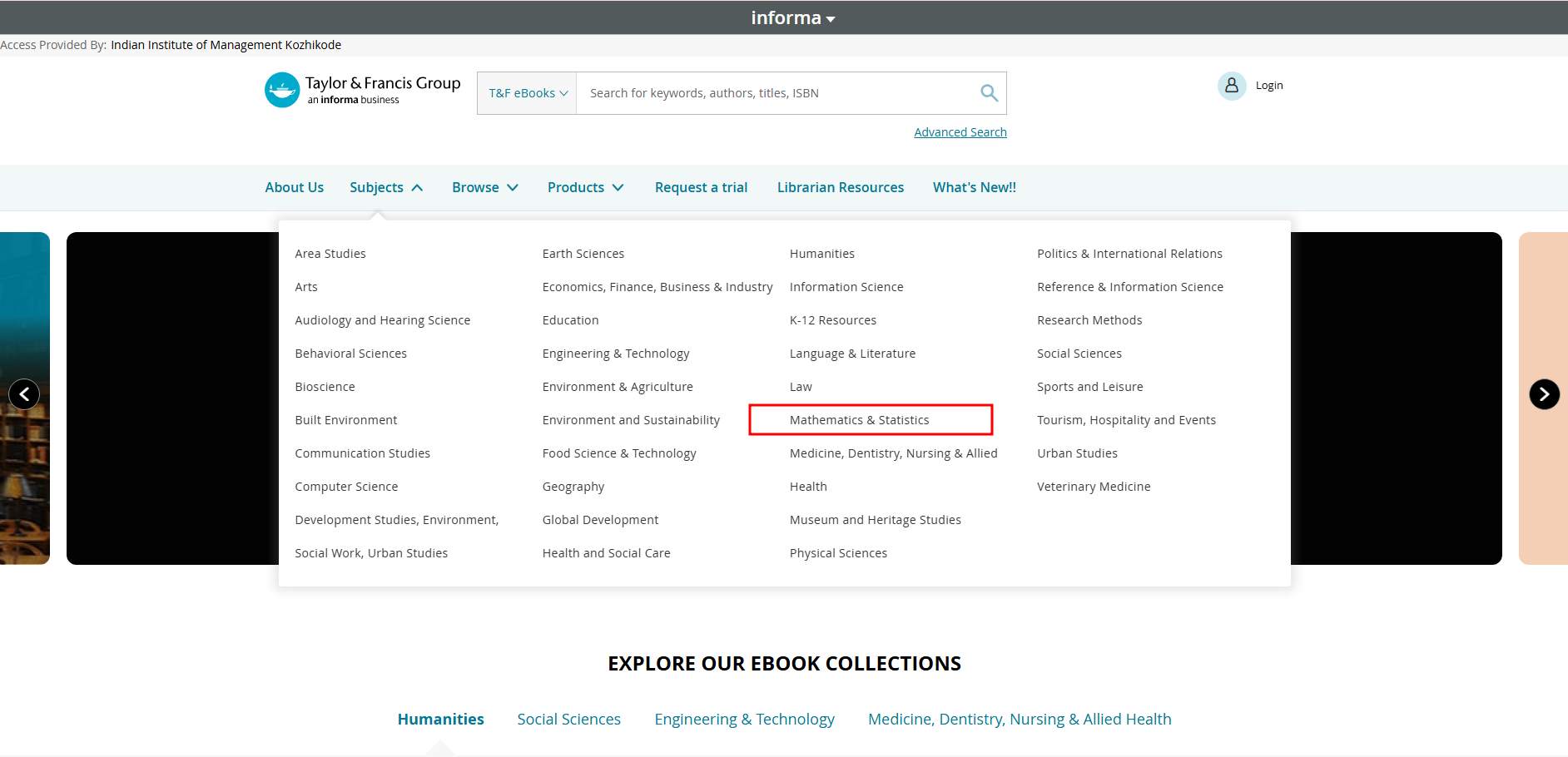The image size is (1568, 757).
Task: Open Librarian Resources from navigation bar
Action: pyautogui.click(x=840, y=188)
